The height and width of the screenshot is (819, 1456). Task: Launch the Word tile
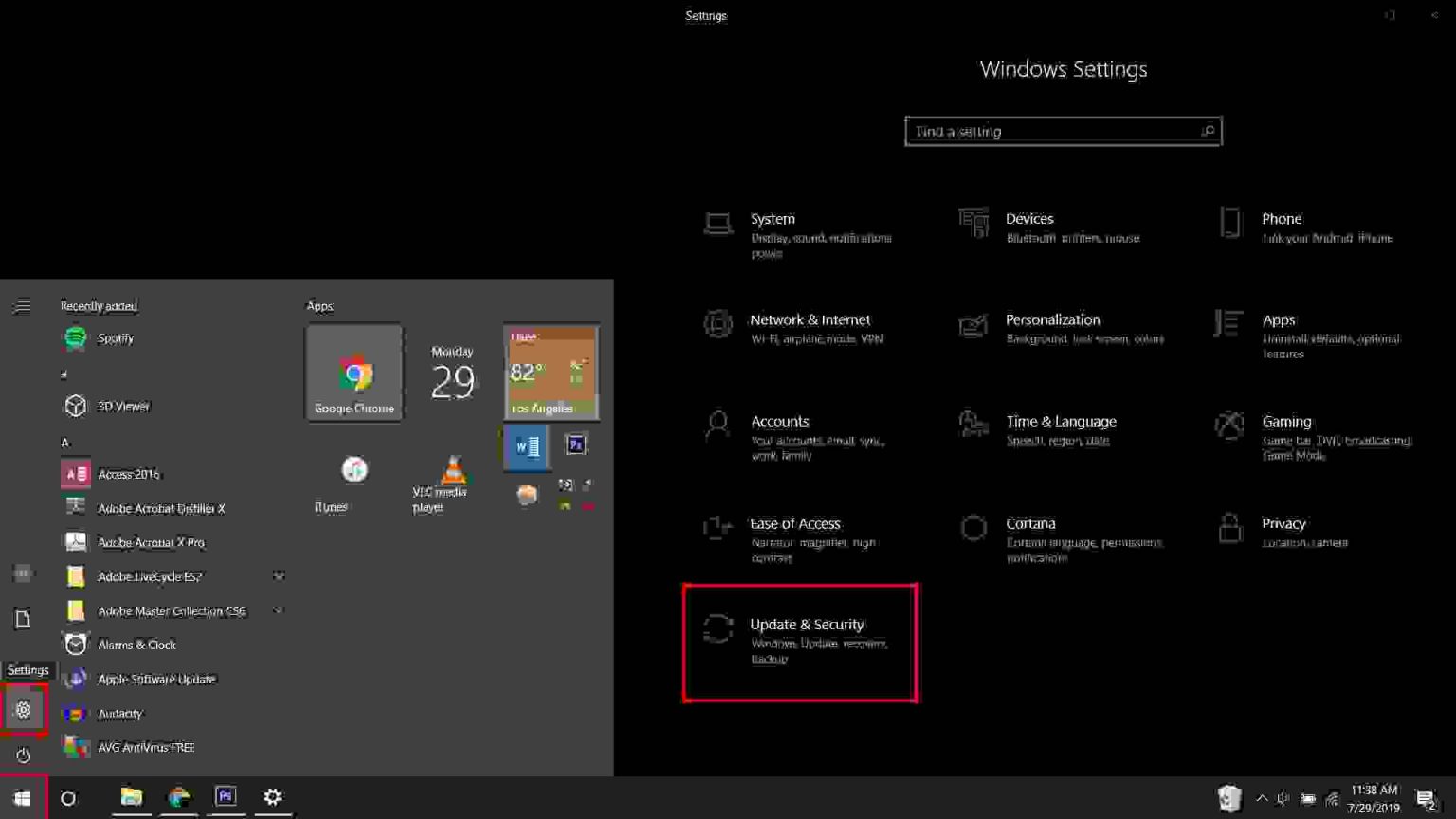click(x=526, y=447)
